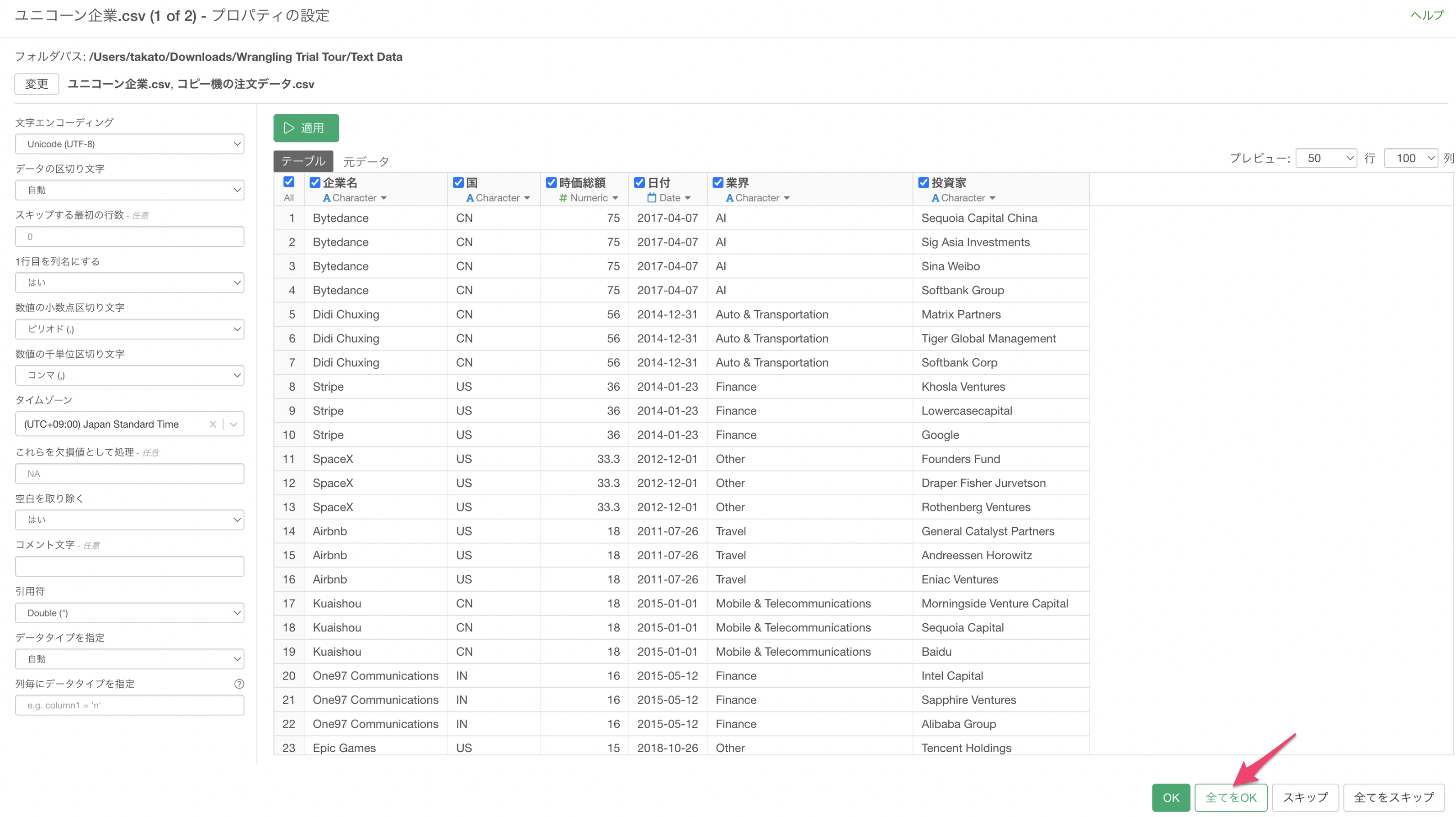Click the 変更 button
The height and width of the screenshot is (817, 1456).
point(37,84)
